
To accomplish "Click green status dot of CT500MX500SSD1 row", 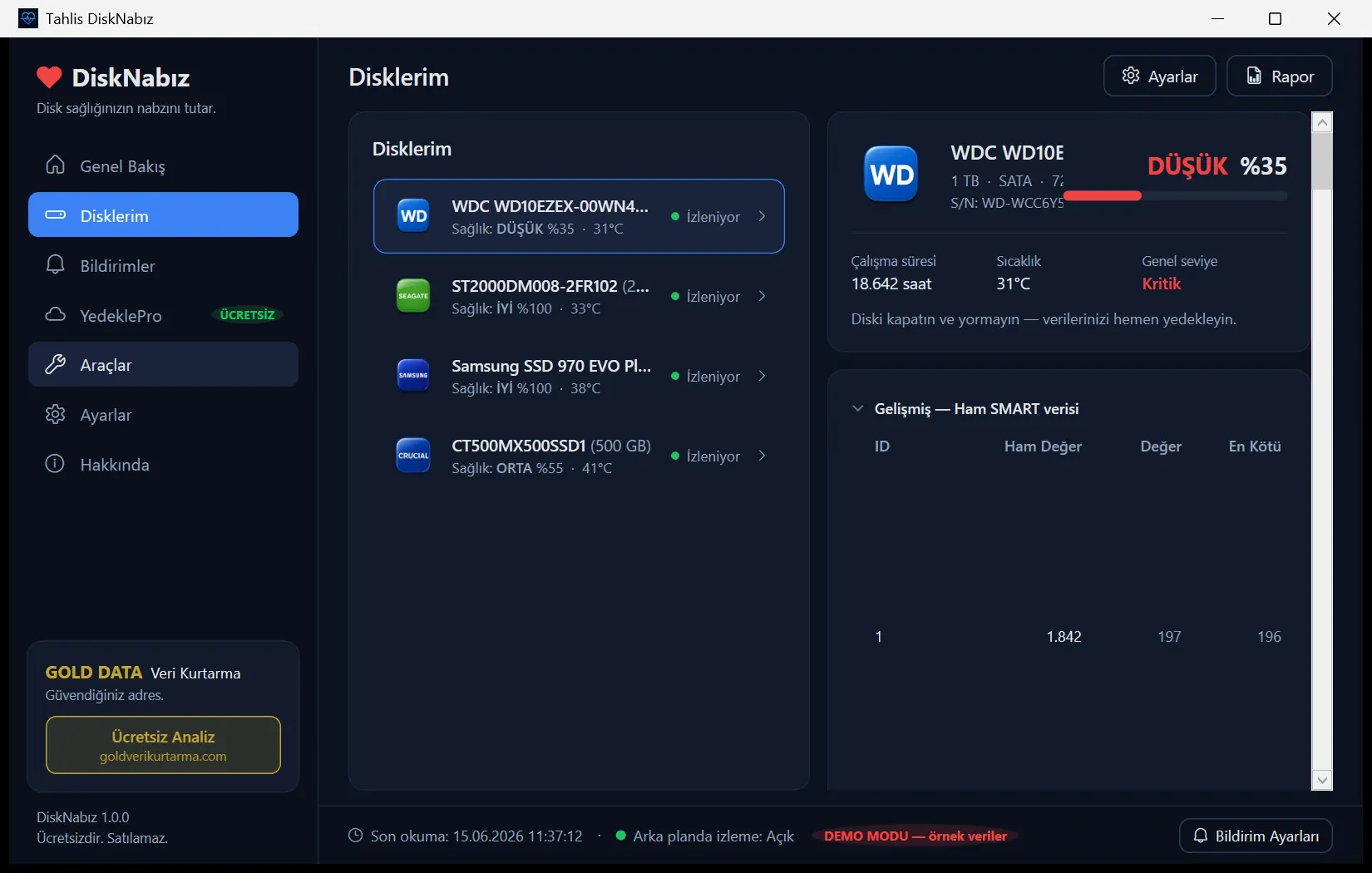I will point(675,456).
